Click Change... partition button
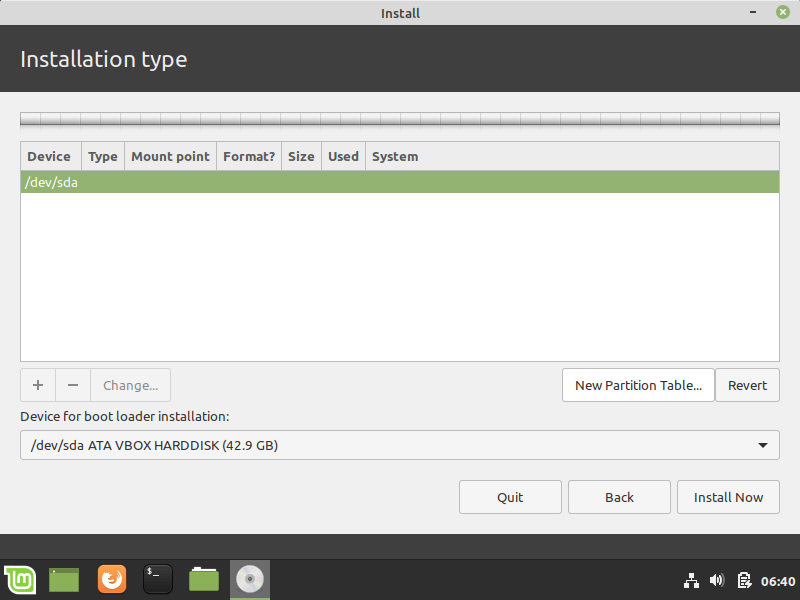 [131, 385]
